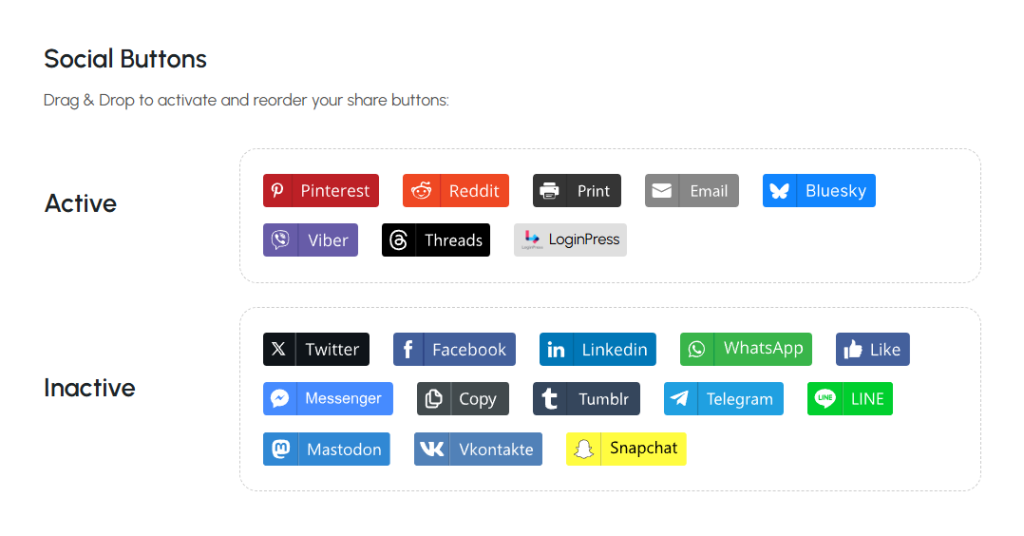Click the Threads logo icon
This screenshot has width=1024, height=536.
398,240
